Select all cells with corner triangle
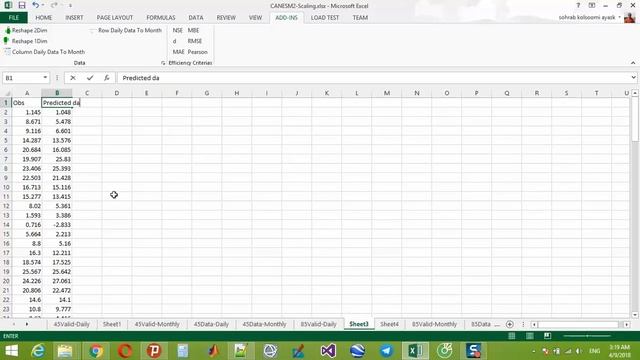The image size is (640, 360). (6, 93)
